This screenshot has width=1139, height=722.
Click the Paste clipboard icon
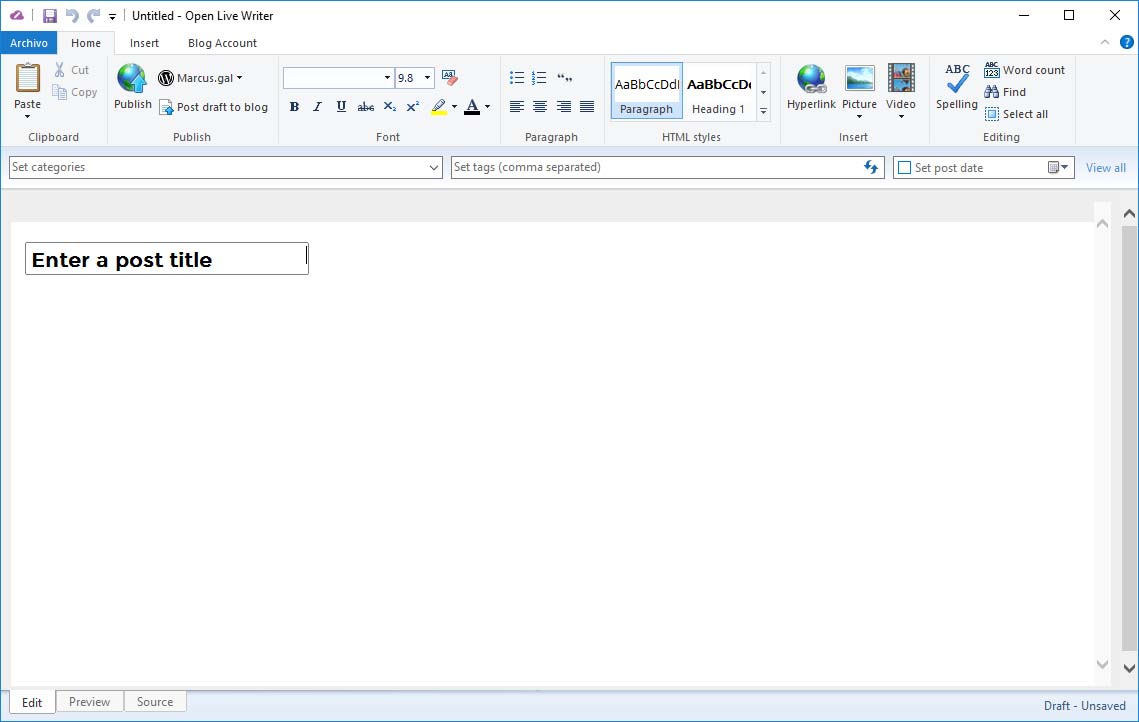click(28, 78)
